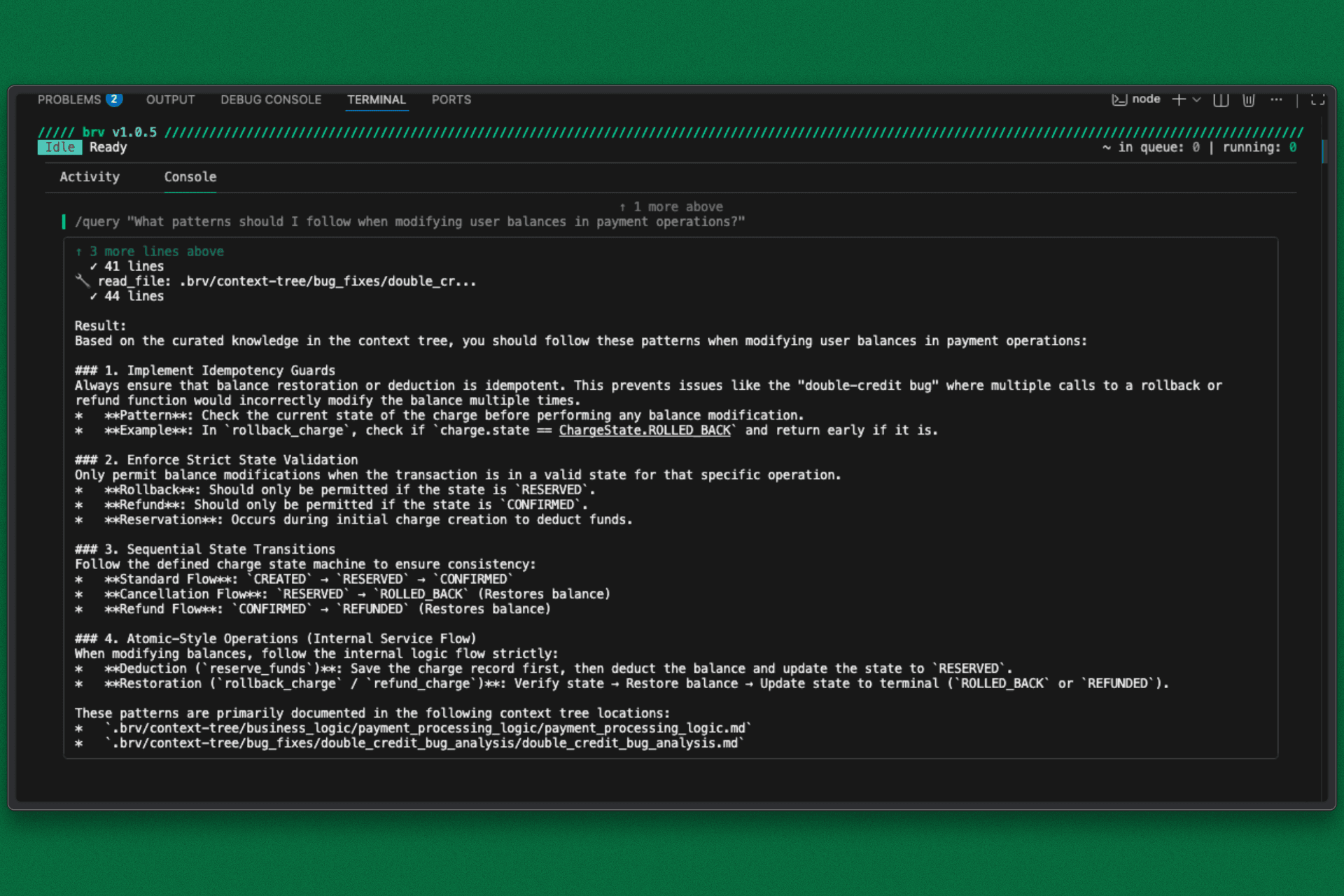Maximize the panel size
This screenshot has width=1344, height=896.
tap(1317, 99)
